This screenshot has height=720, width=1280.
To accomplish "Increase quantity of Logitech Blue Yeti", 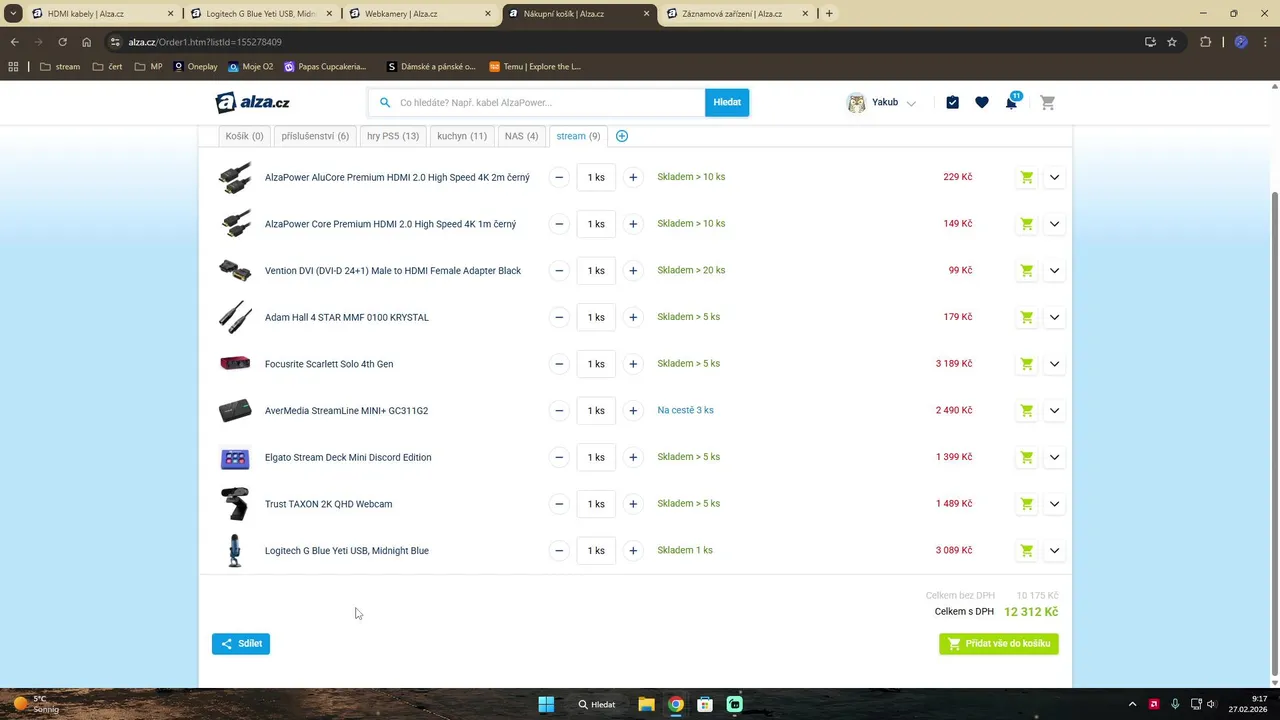I will click(633, 551).
